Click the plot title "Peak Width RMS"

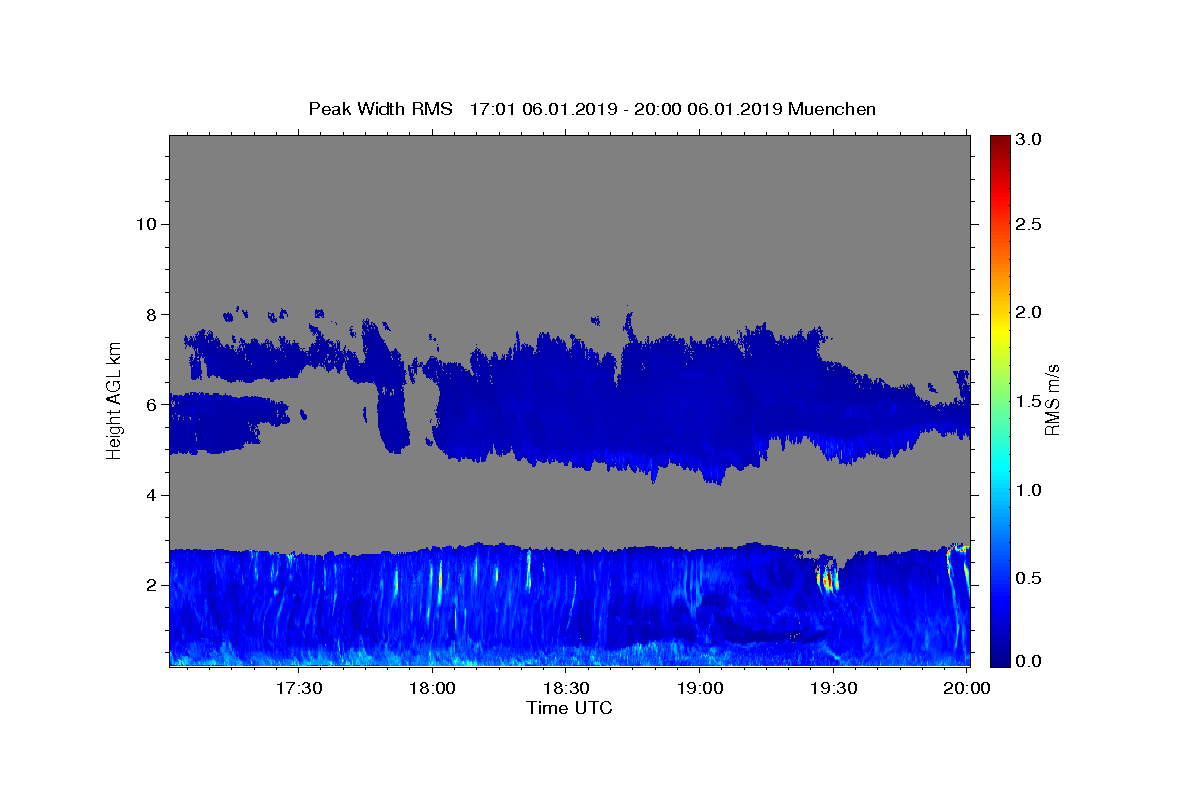pyautogui.click(x=380, y=109)
